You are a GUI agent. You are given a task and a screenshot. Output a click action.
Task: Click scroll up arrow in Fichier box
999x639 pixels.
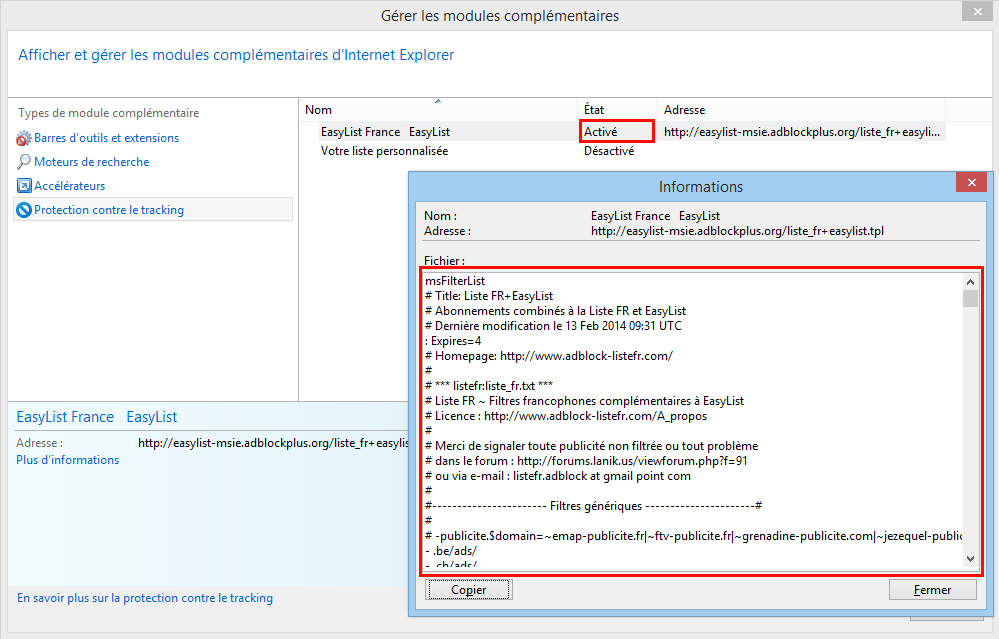click(x=970, y=282)
